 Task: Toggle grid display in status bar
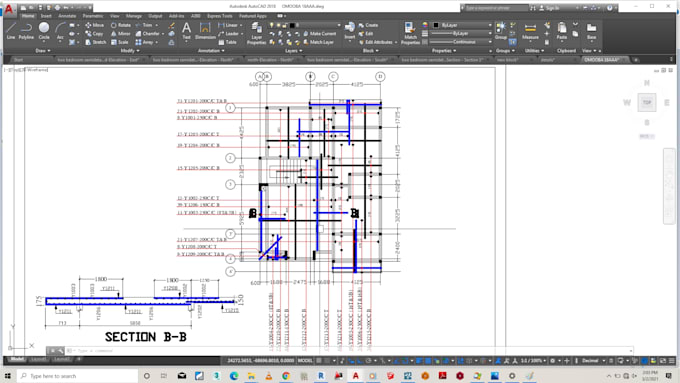pyautogui.click(x=319, y=360)
